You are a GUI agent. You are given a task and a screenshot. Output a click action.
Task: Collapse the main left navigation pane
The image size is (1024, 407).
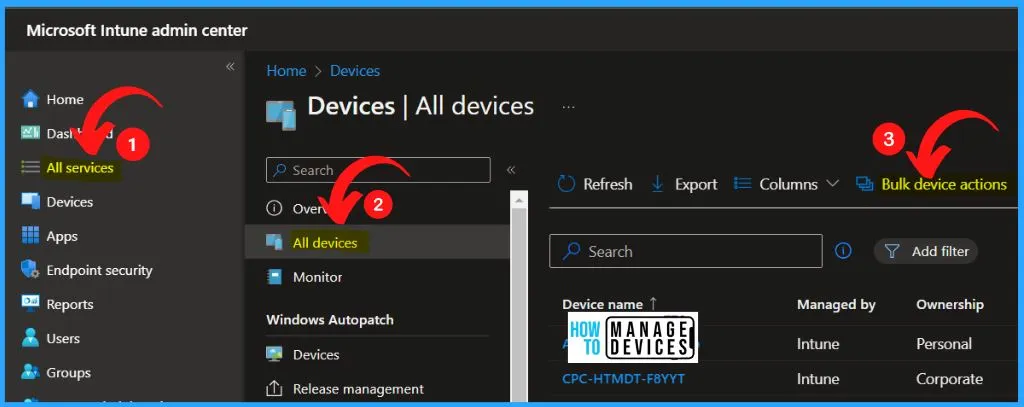click(230, 67)
